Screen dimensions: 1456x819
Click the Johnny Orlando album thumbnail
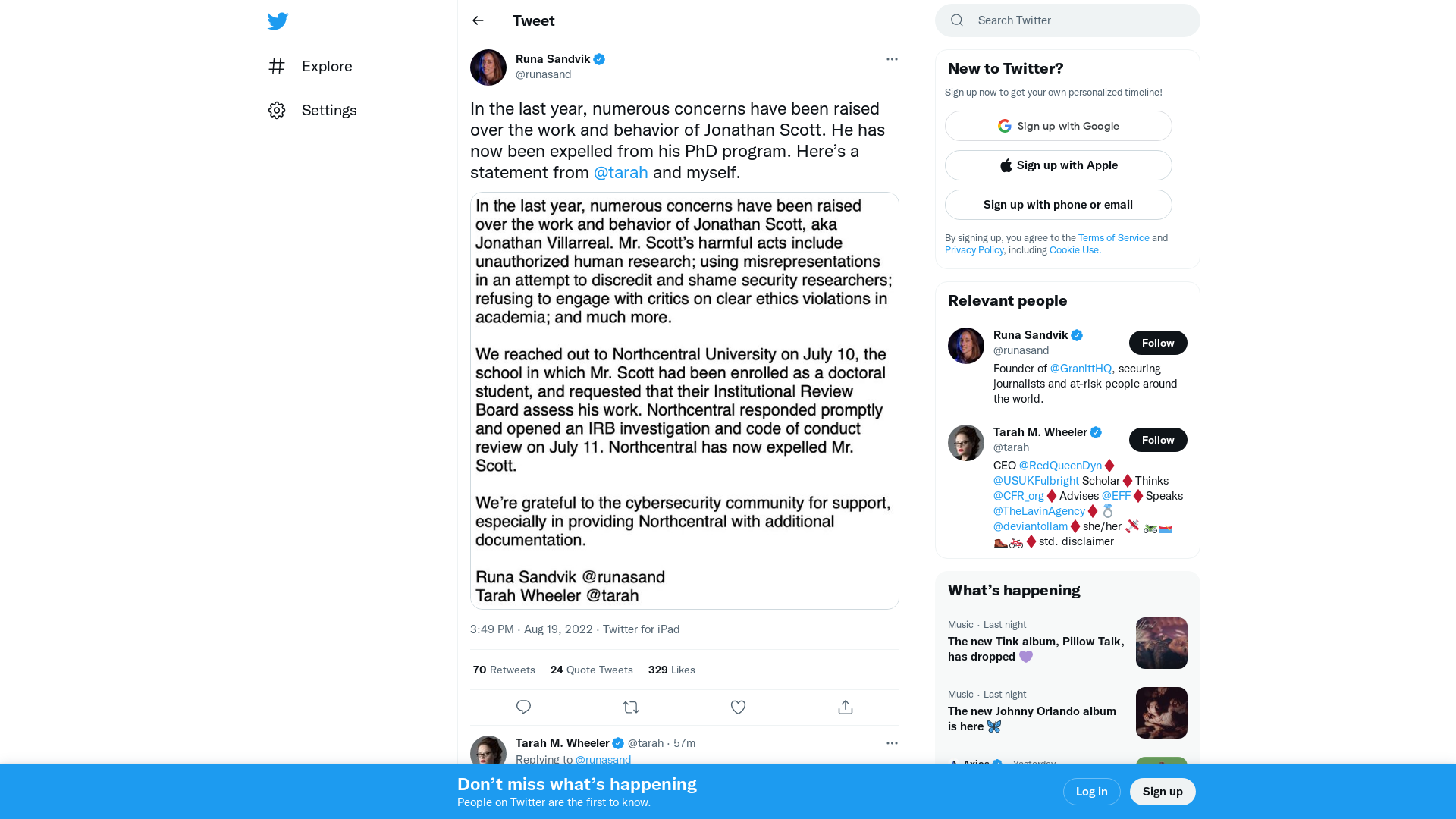tap(1161, 712)
